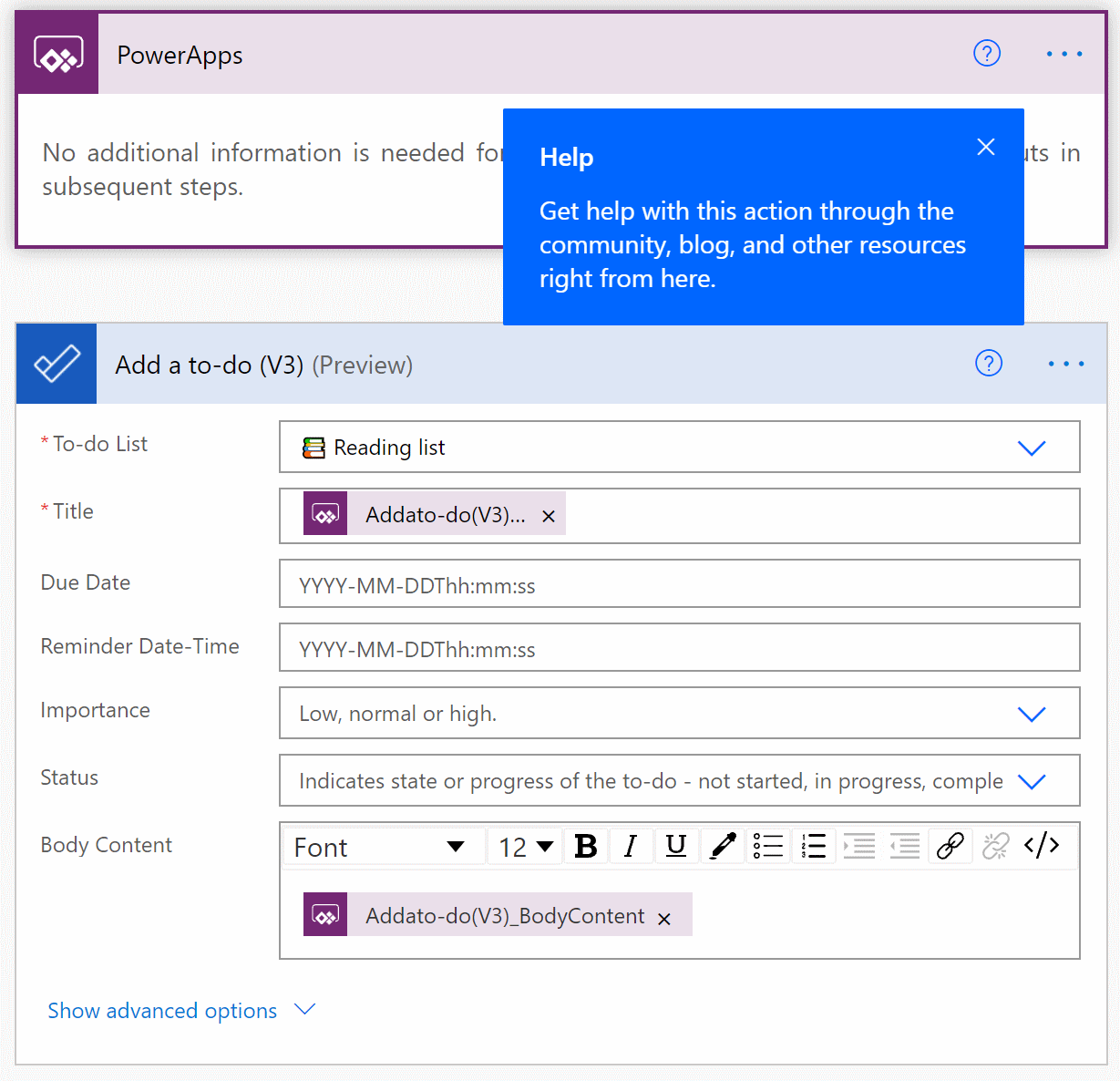Expand the advanced options chevron
Viewport: 1120px width, 1081px height.
pos(305,1009)
